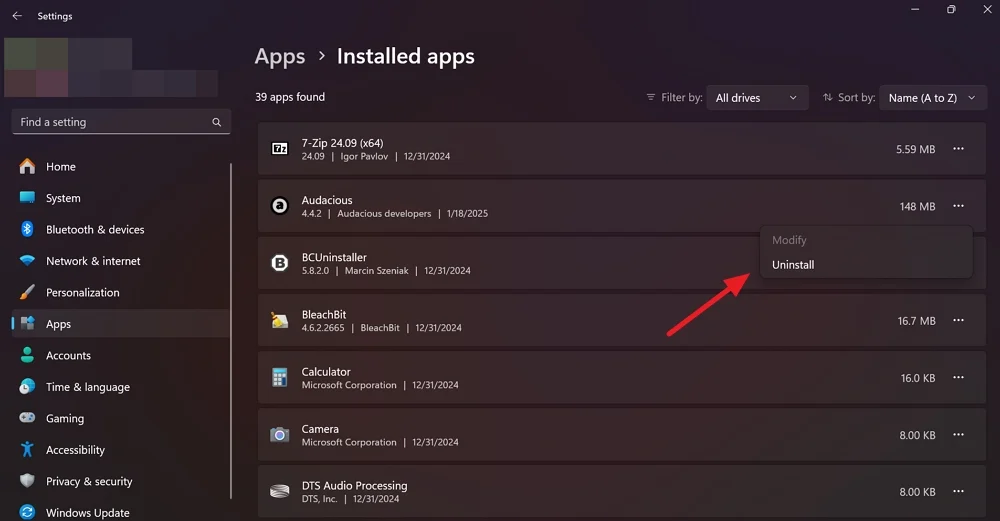Image resolution: width=1000 pixels, height=521 pixels.
Task: Go to Network & internet settings
Action: pyautogui.click(x=121, y=261)
